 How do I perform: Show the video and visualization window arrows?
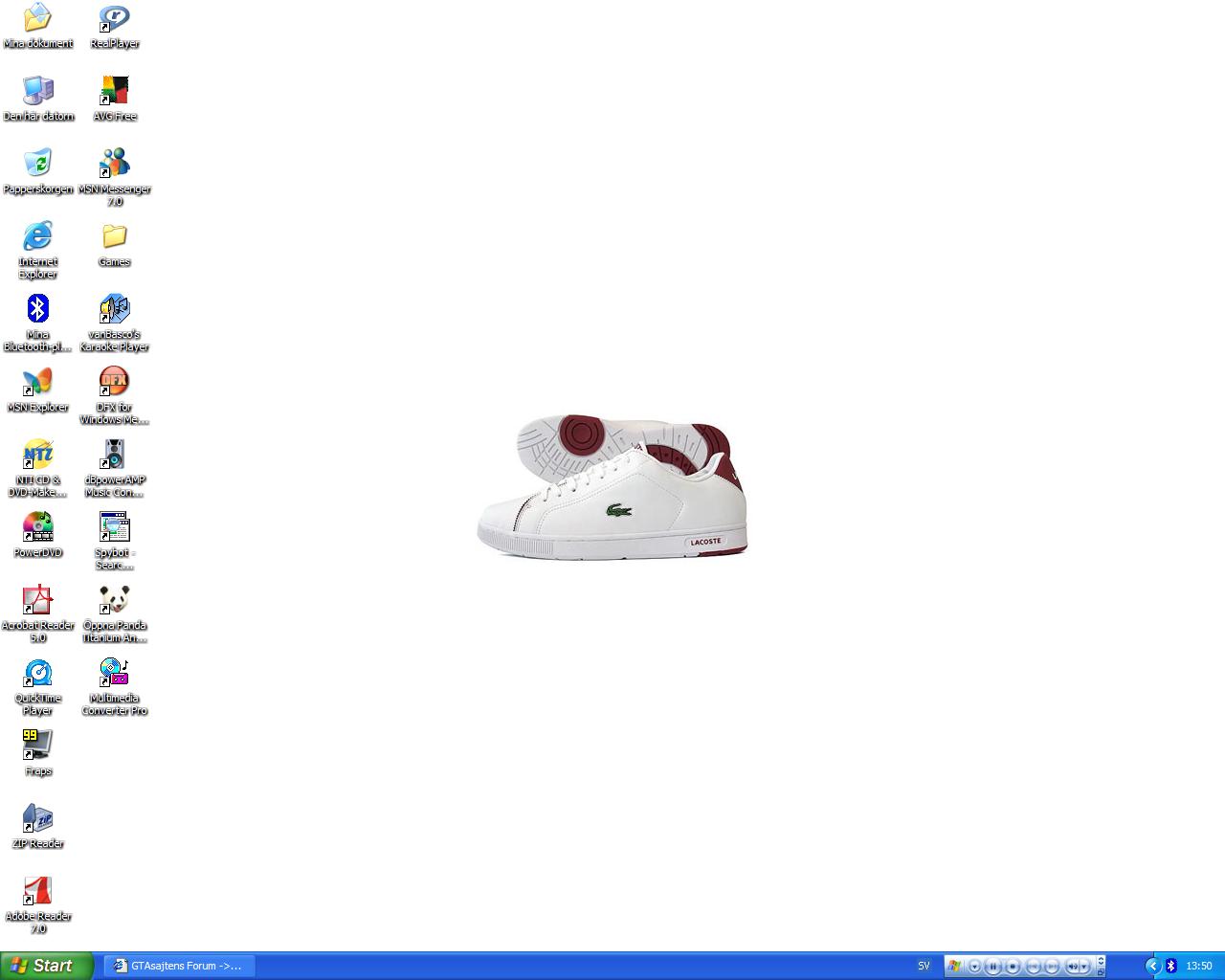point(1101,960)
